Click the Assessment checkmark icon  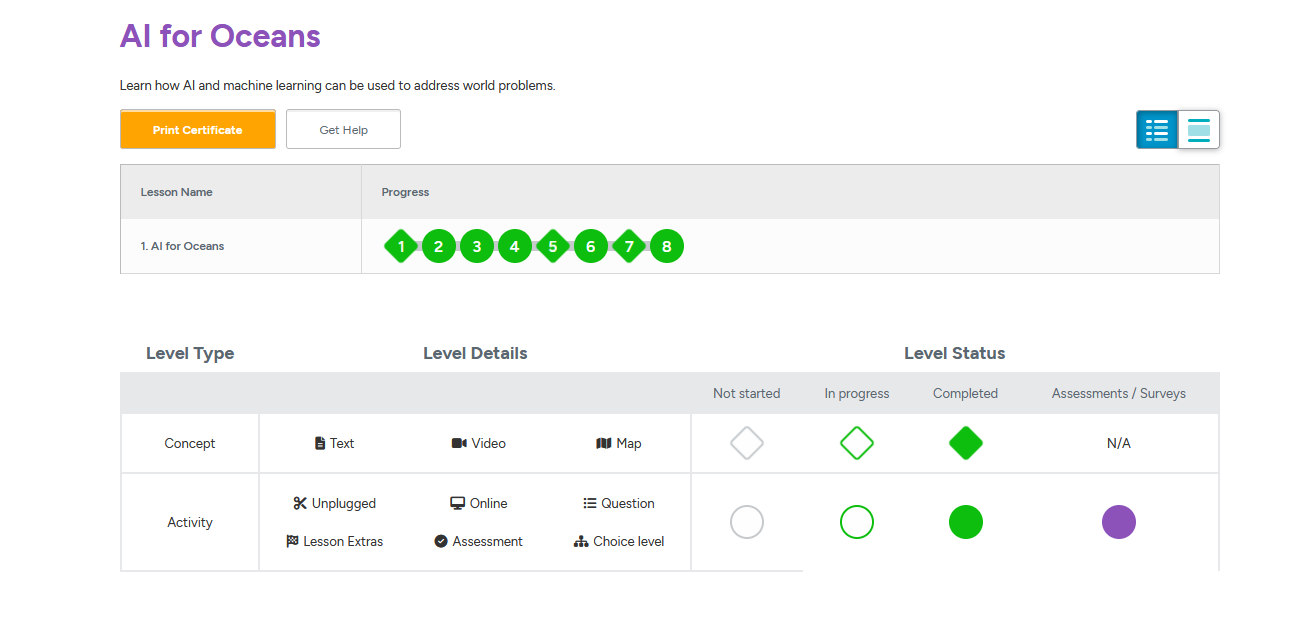click(x=441, y=541)
